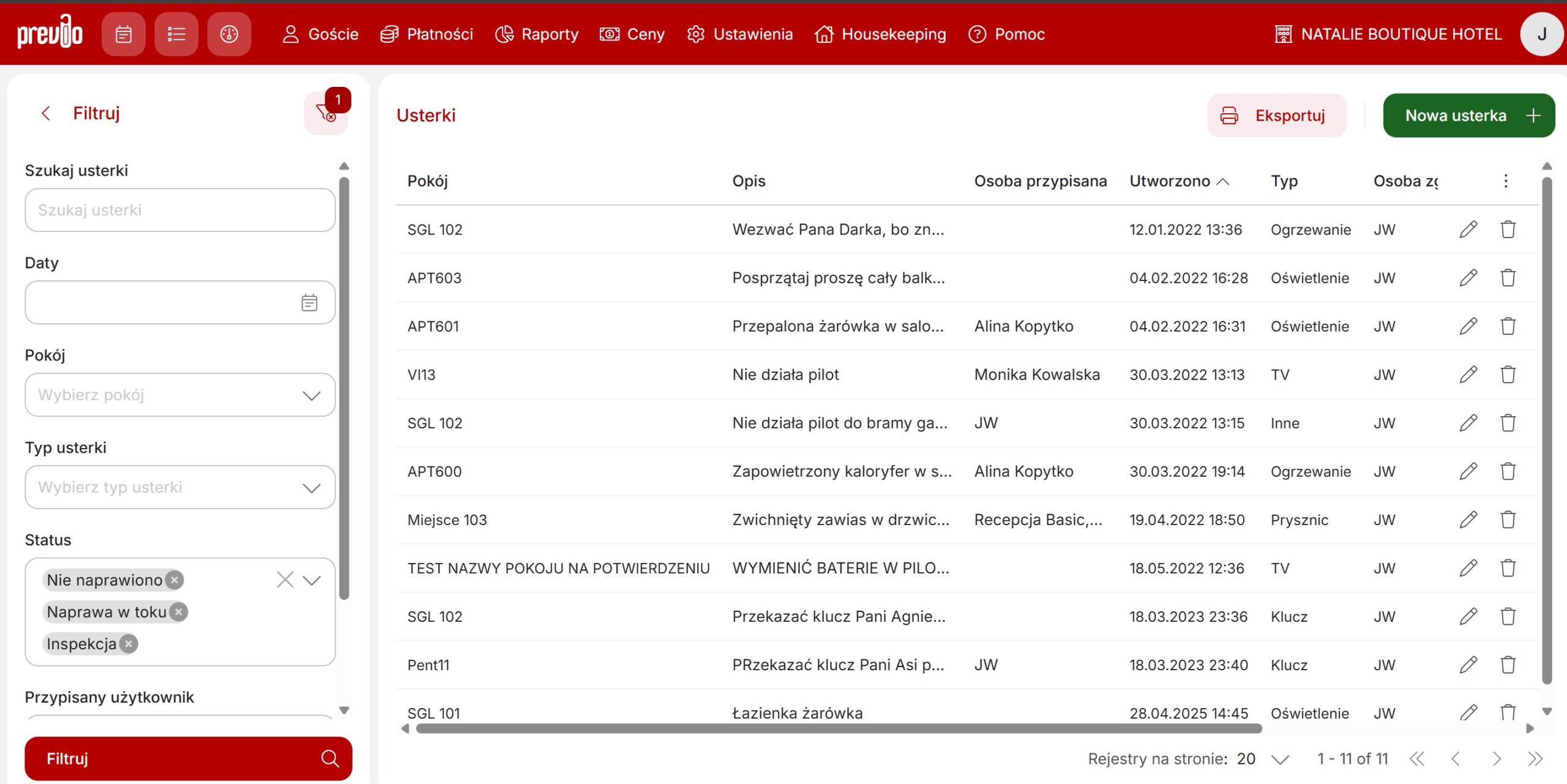Go to previous page of results
Screen dimensions: 1567x784
point(1456,759)
